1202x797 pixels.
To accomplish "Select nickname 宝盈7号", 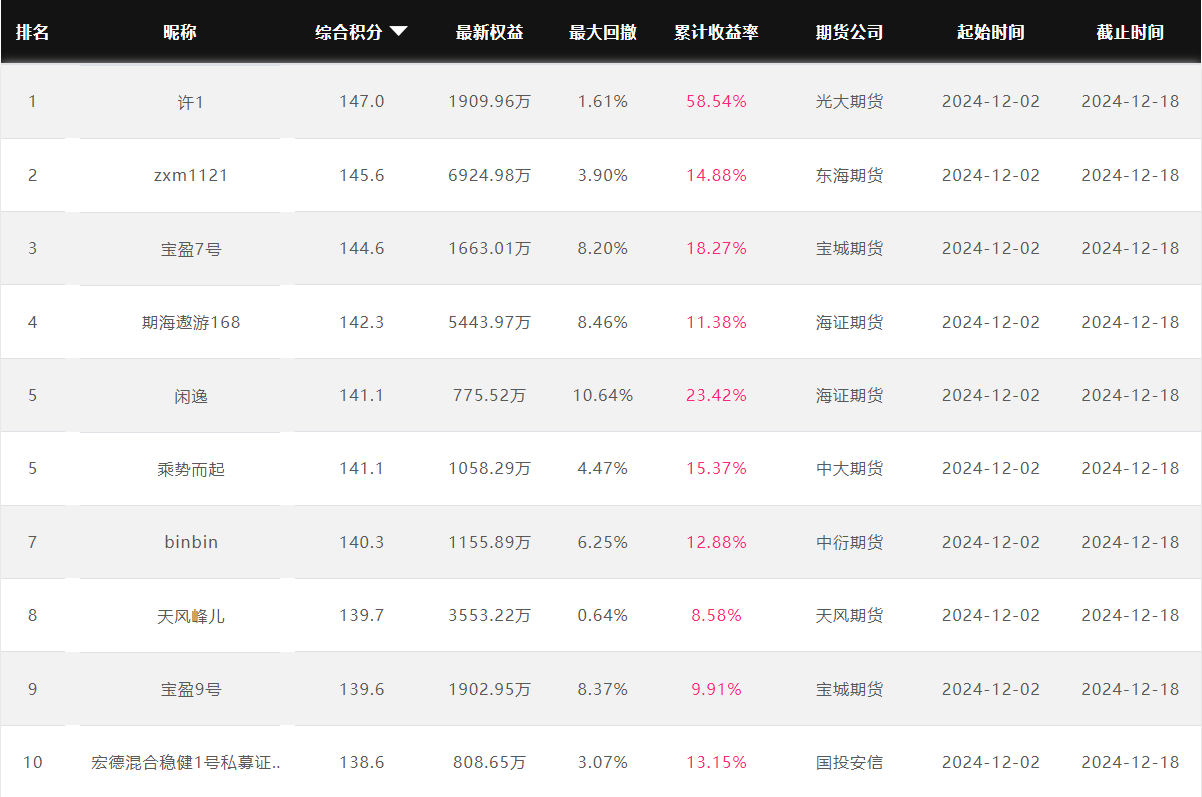I will click(190, 249).
